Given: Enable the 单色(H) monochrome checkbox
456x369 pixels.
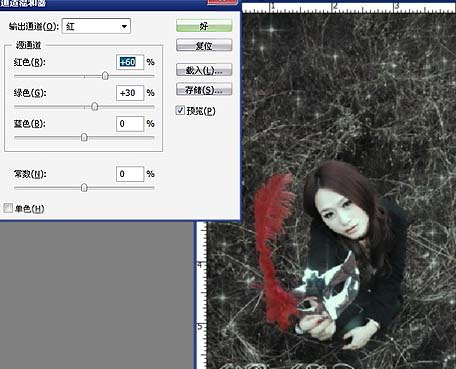Looking at the screenshot, I should [x=8, y=208].
